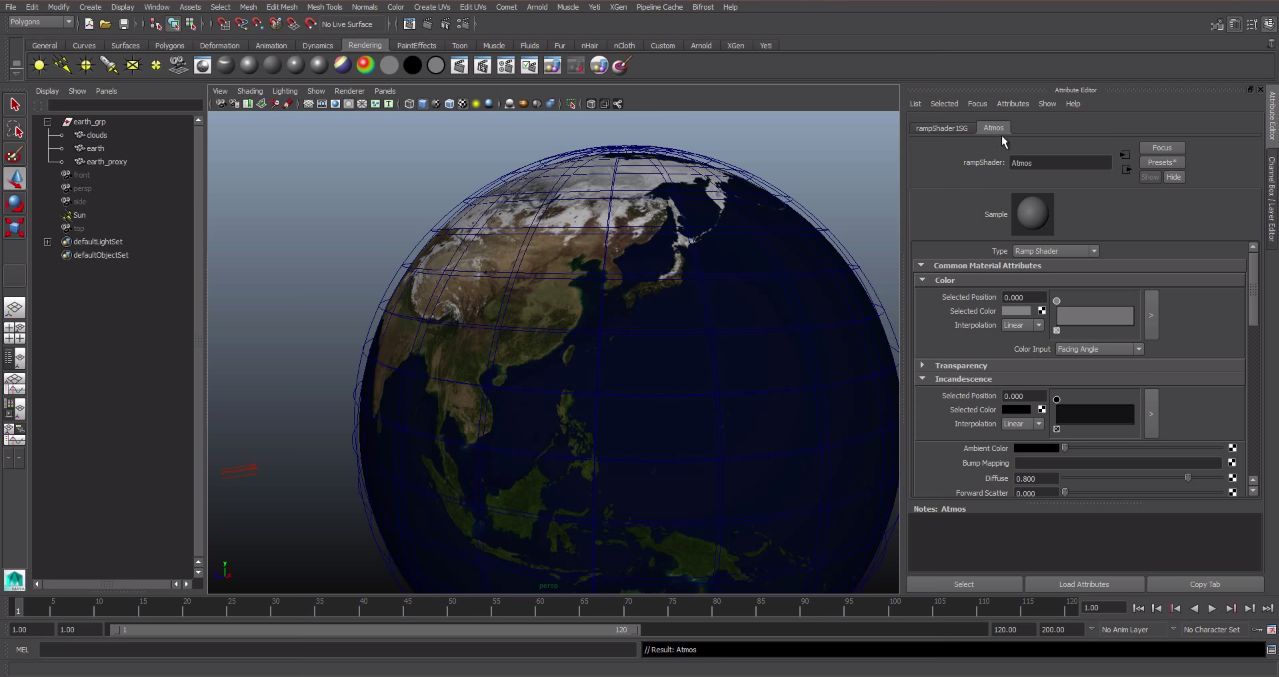Click the Load Attributes button

pos(1084,584)
